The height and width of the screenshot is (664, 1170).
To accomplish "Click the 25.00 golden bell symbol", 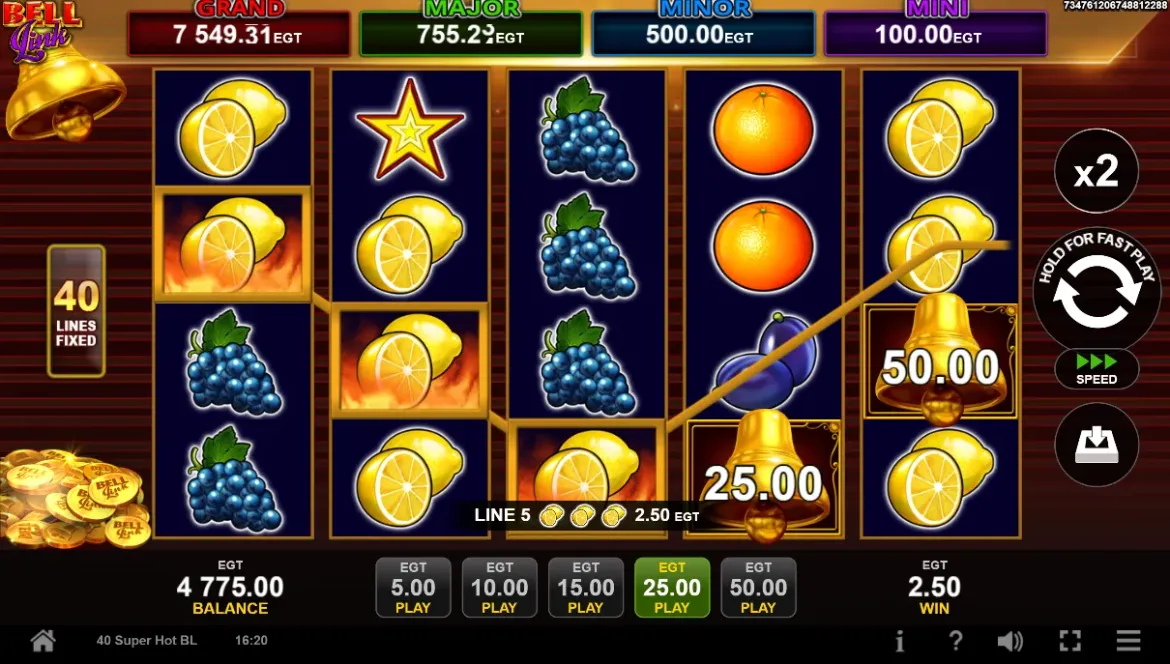I will pyautogui.click(x=764, y=477).
